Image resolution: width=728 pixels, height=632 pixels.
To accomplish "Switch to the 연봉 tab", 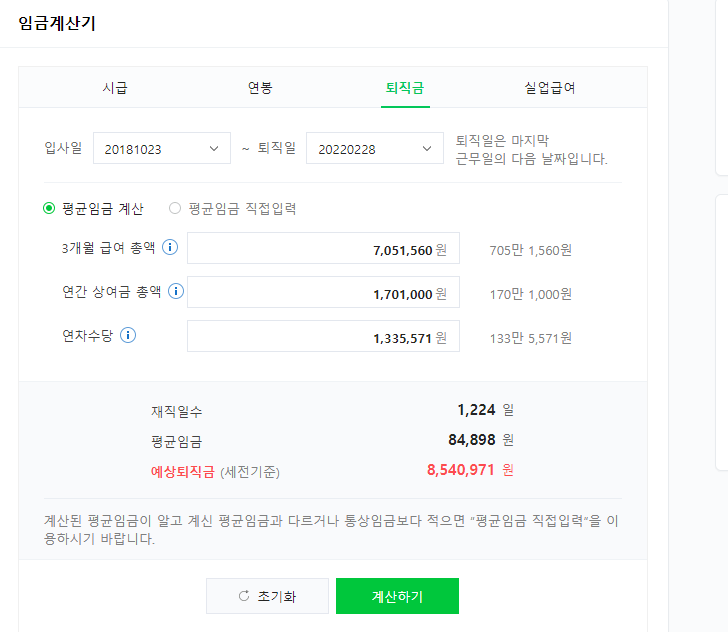I will (260, 87).
